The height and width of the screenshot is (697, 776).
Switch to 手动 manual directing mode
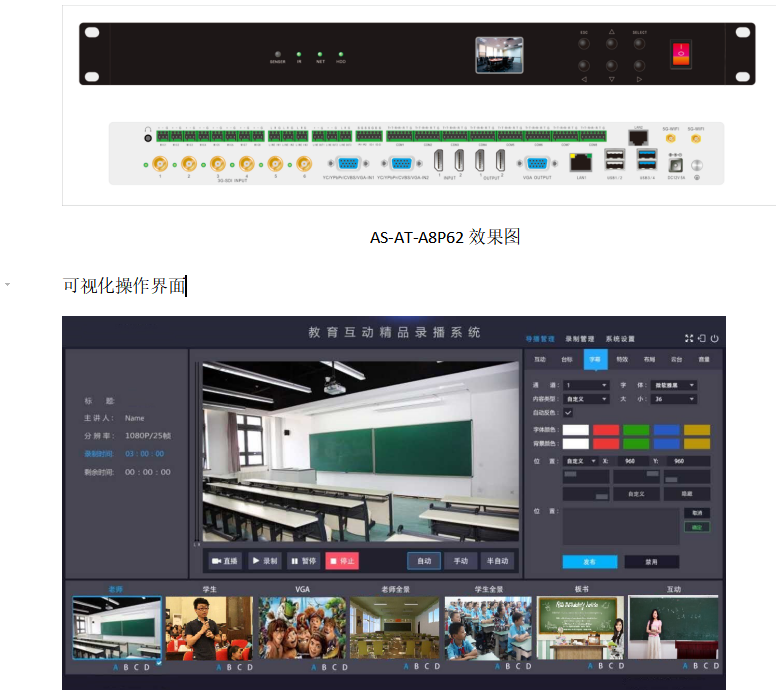[x=457, y=561]
